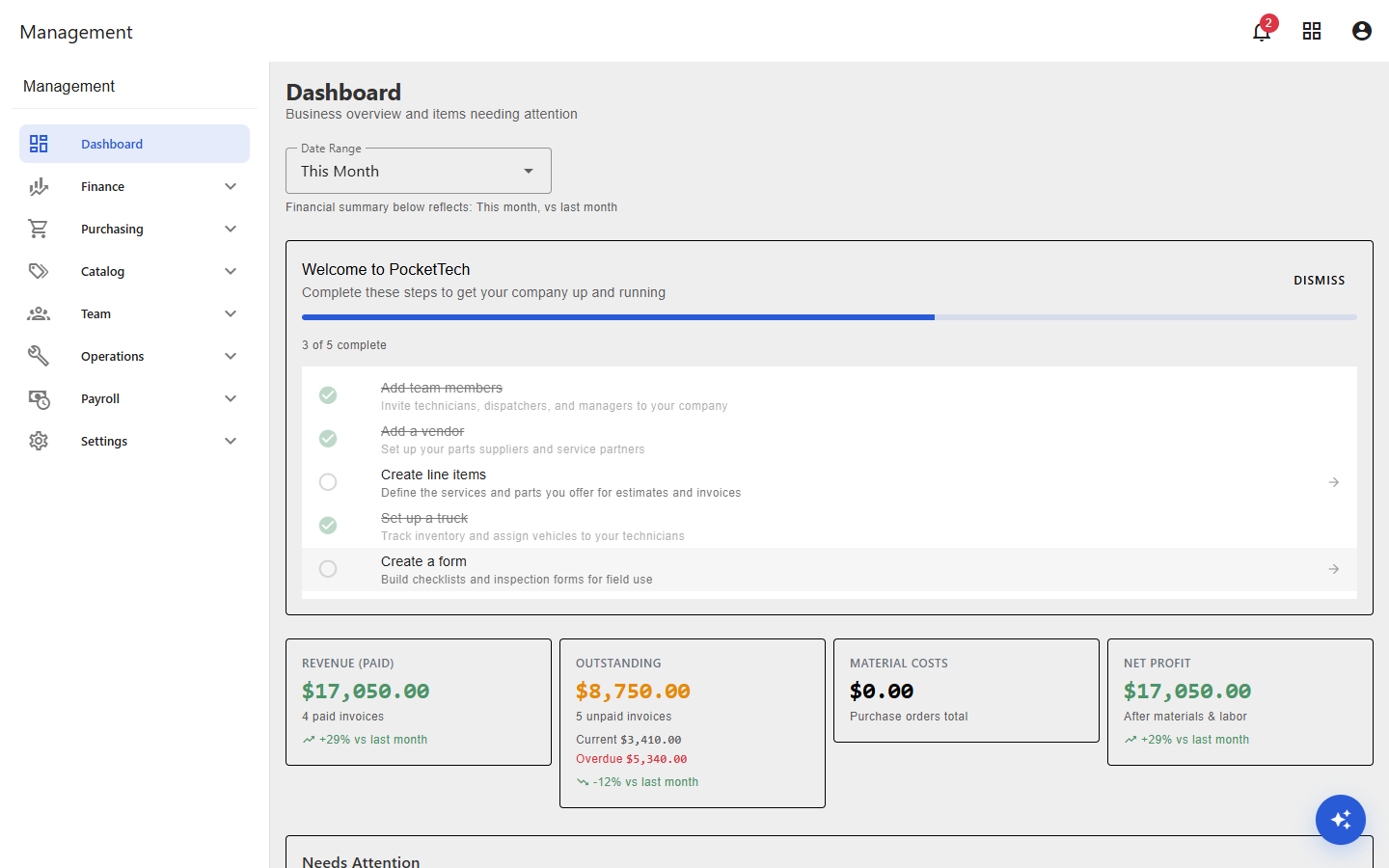Select Dashboard in the sidebar
The height and width of the screenshot is (868, 1389).
(x=134, y=144)
